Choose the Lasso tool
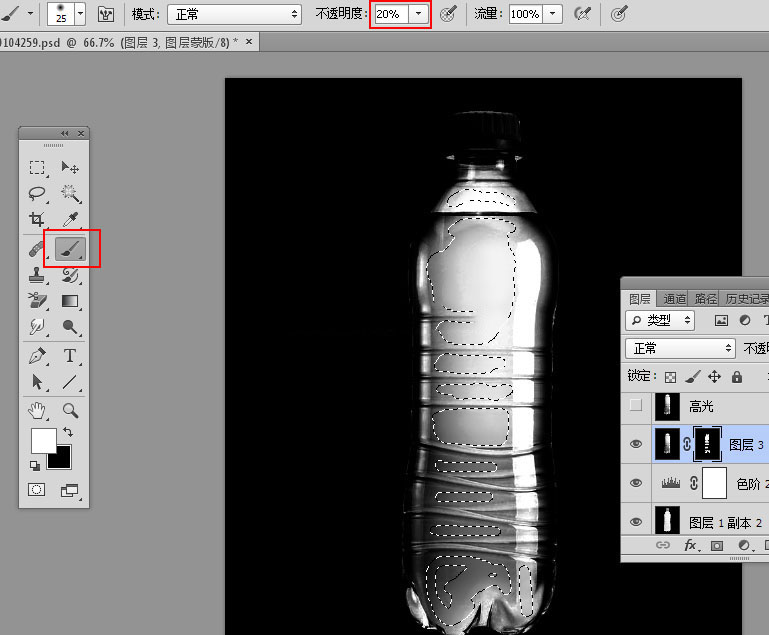 (x=37, y=193)
